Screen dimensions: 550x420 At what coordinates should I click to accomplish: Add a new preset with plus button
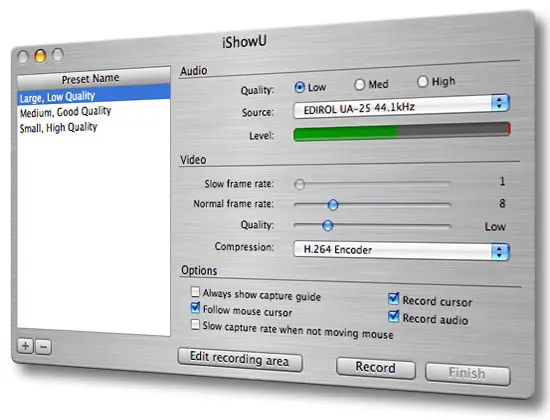pyautogui.click(x=26, y=346)
